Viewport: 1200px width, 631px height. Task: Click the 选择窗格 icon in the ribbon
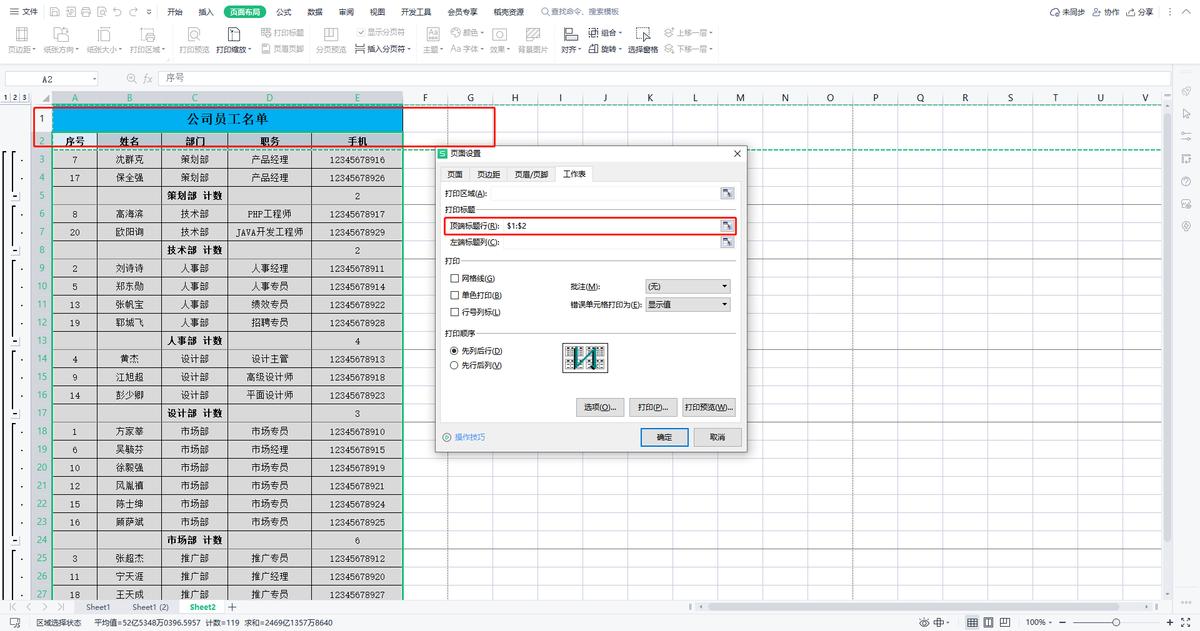[x=642, y=35]
